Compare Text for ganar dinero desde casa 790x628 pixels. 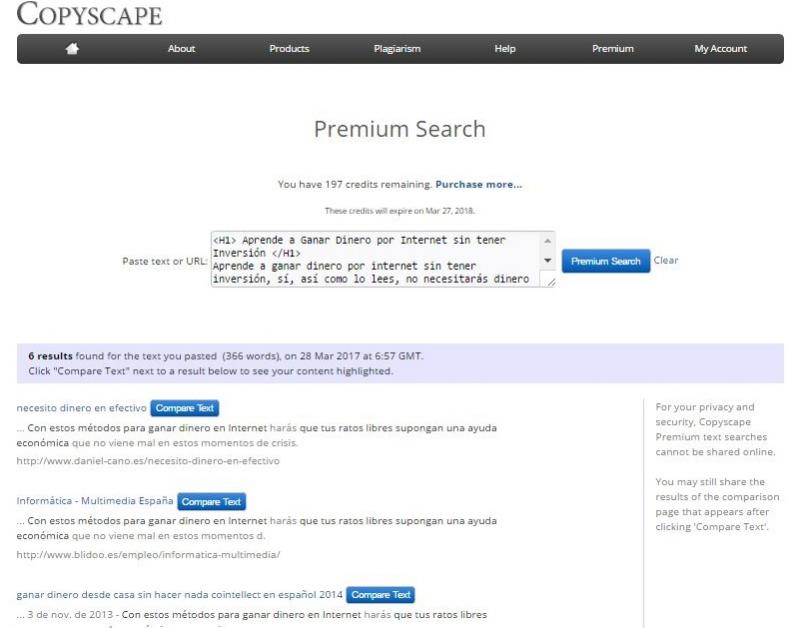[x=381, y=595]
